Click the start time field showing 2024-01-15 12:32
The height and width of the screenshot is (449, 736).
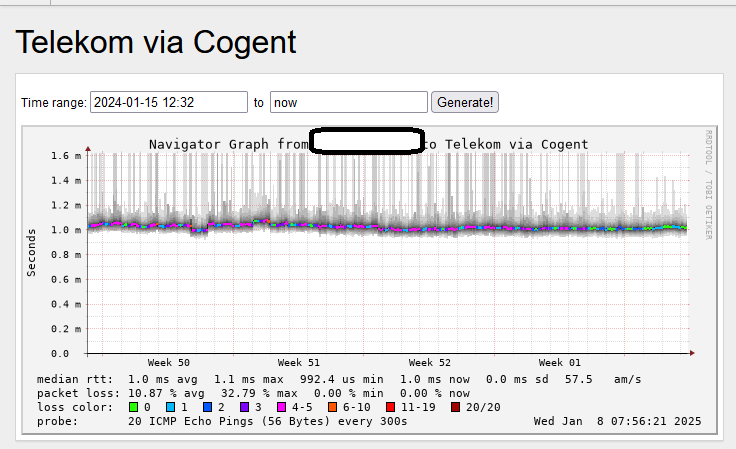pyautogui.click(x=169, y=102)
